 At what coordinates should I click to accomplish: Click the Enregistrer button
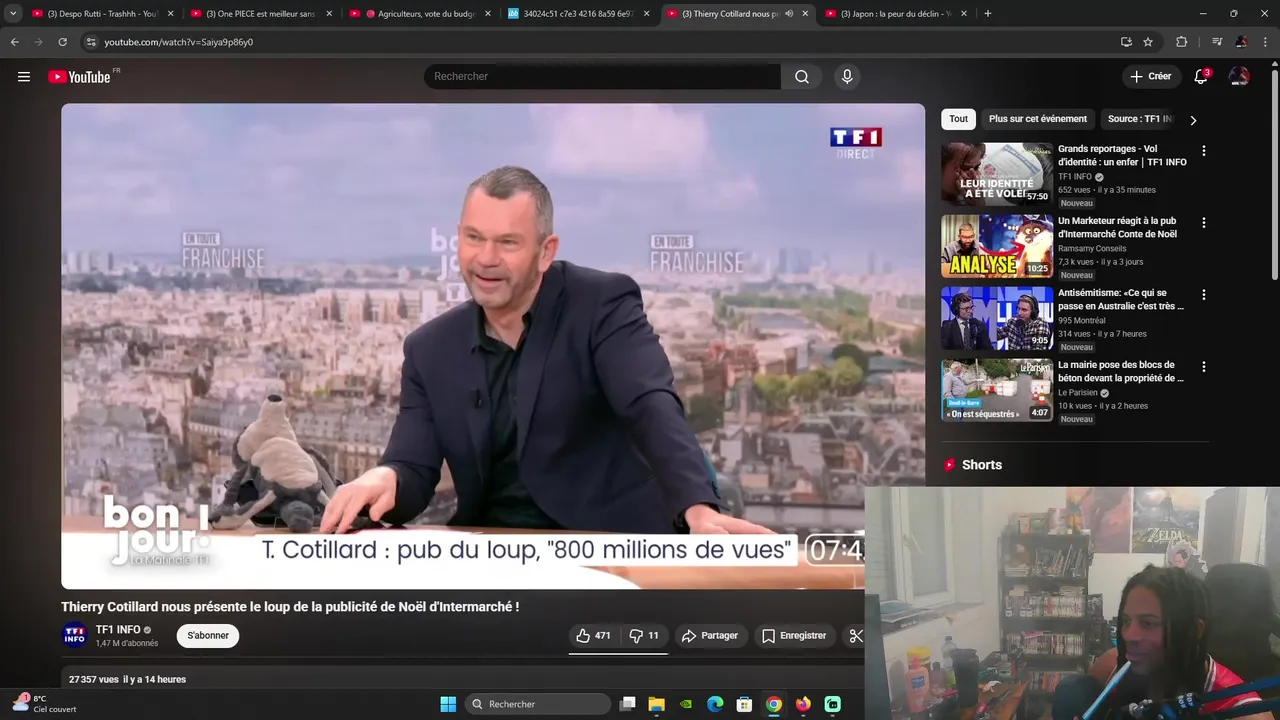(794, 635)
